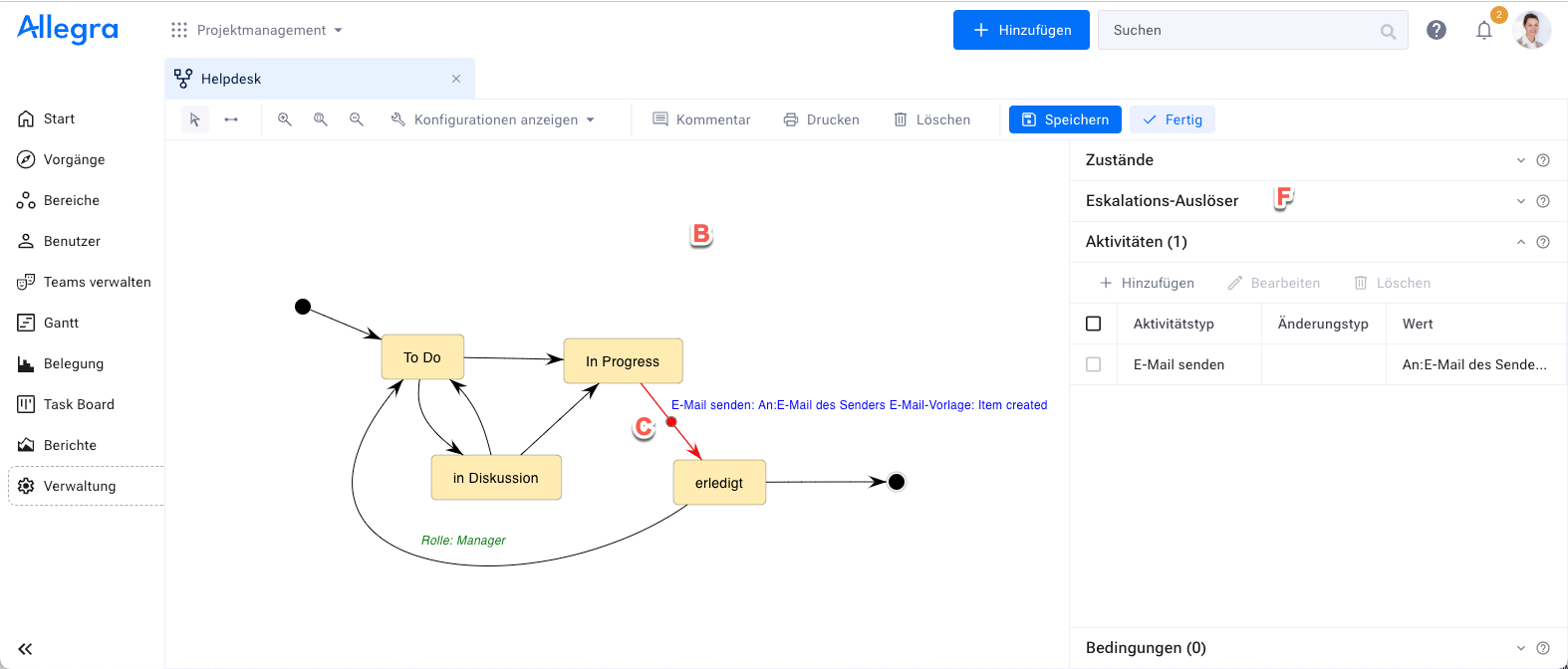Open Konfigurationen anzeigen dropdown

coord(493,119)
